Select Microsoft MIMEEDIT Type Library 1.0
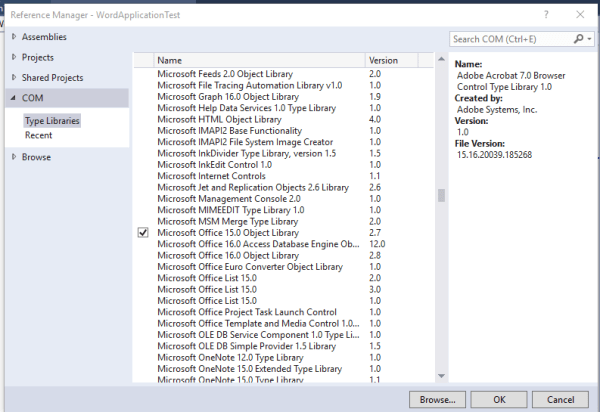Screen dimensions: 600x412 pyautogui.click(x=284, y=210)
